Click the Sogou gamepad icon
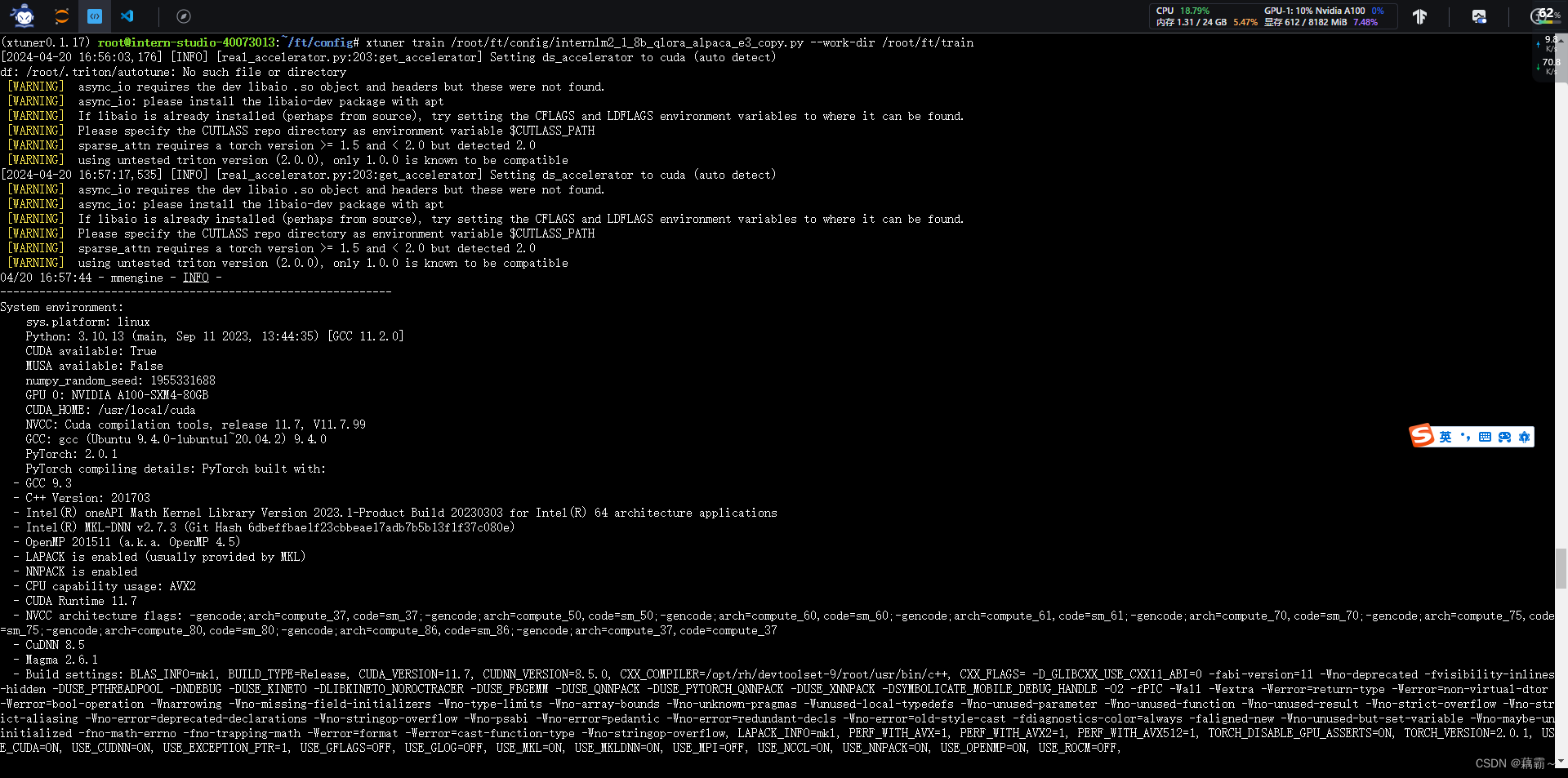Viewport: 1568px width, 778px height. 1504,437
